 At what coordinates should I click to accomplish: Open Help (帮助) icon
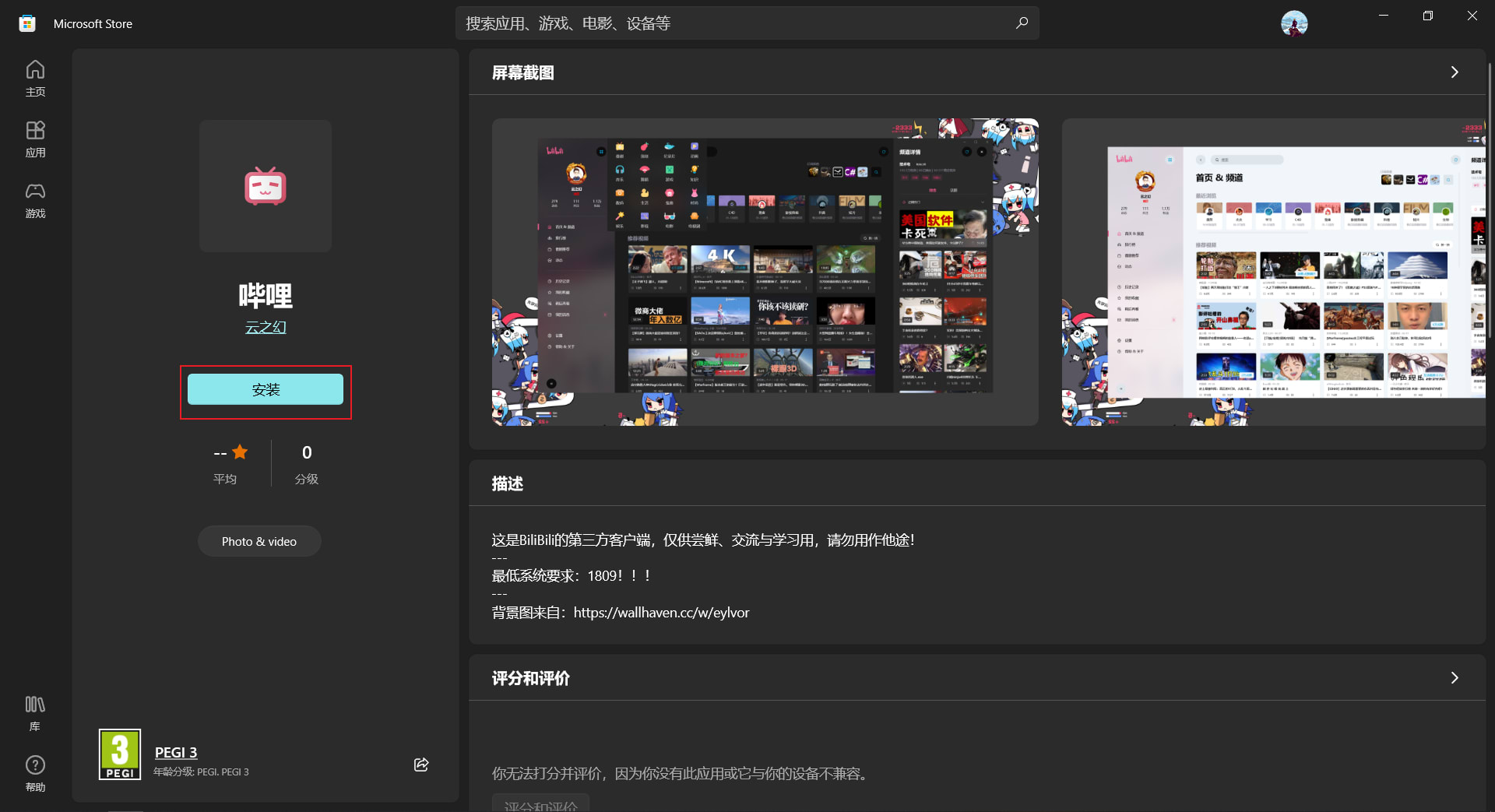point(35,774)
